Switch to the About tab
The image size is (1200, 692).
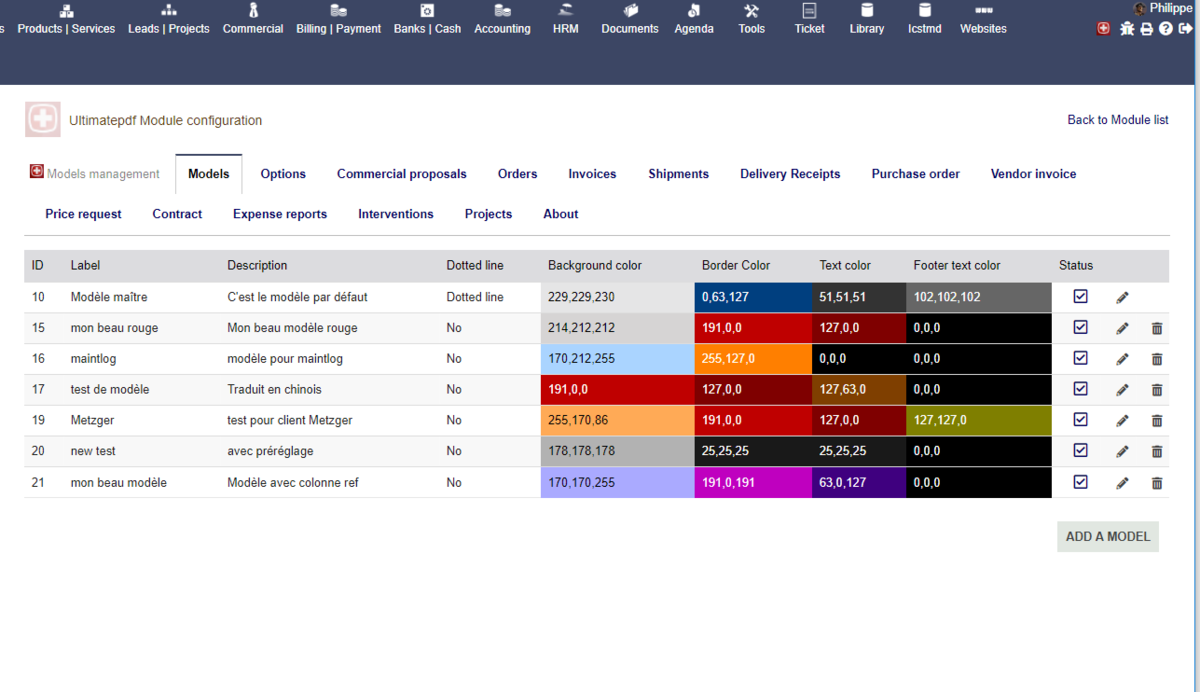561,214
